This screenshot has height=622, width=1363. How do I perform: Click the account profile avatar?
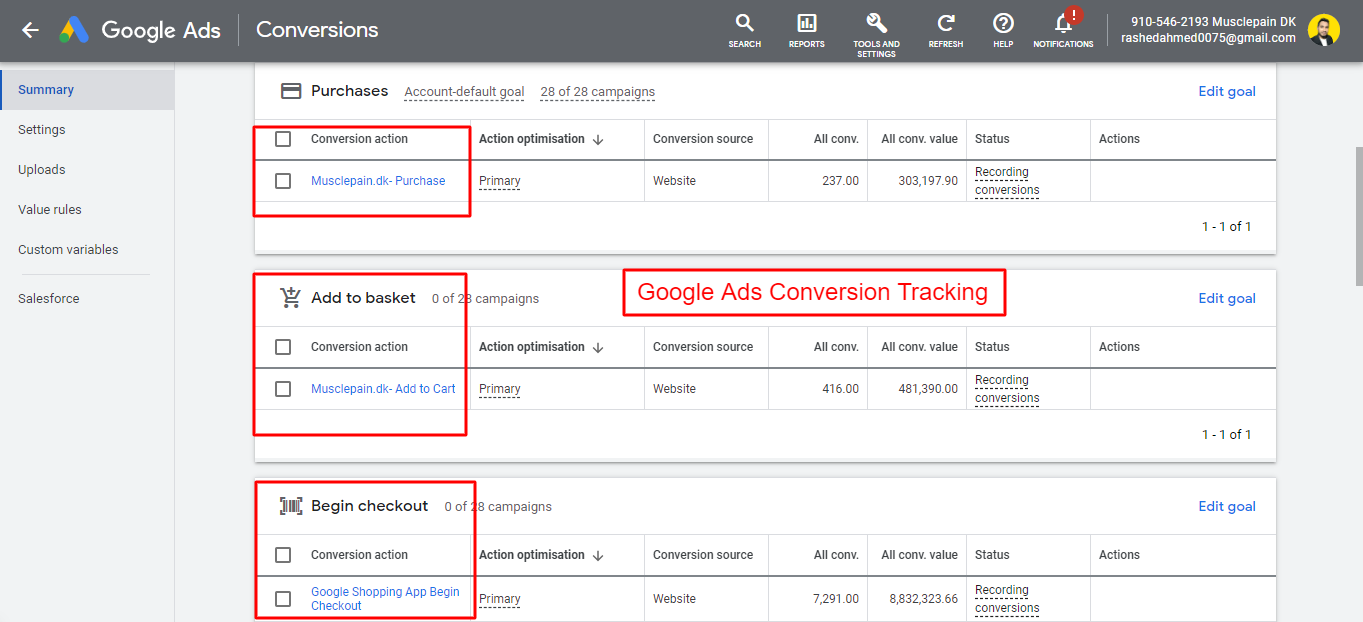(x=1323, y=30)
